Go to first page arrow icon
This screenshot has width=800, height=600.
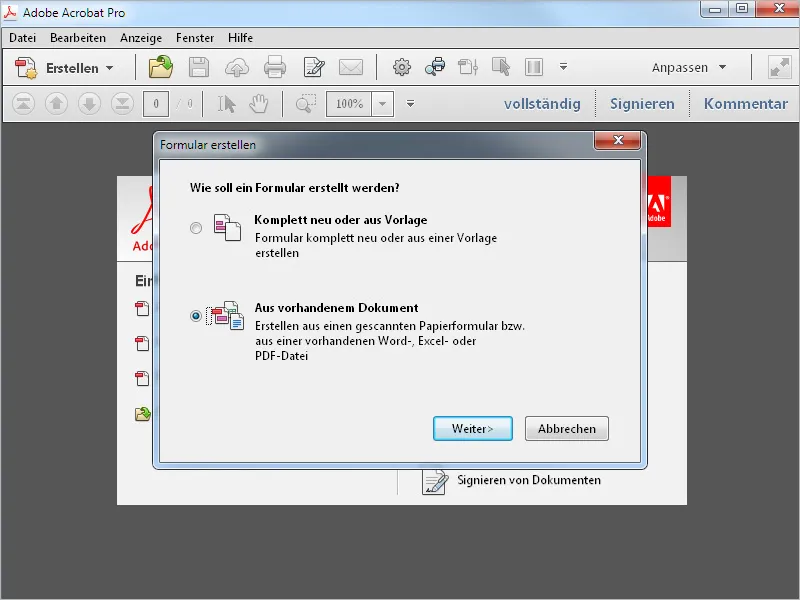click(x=23, y=104)
